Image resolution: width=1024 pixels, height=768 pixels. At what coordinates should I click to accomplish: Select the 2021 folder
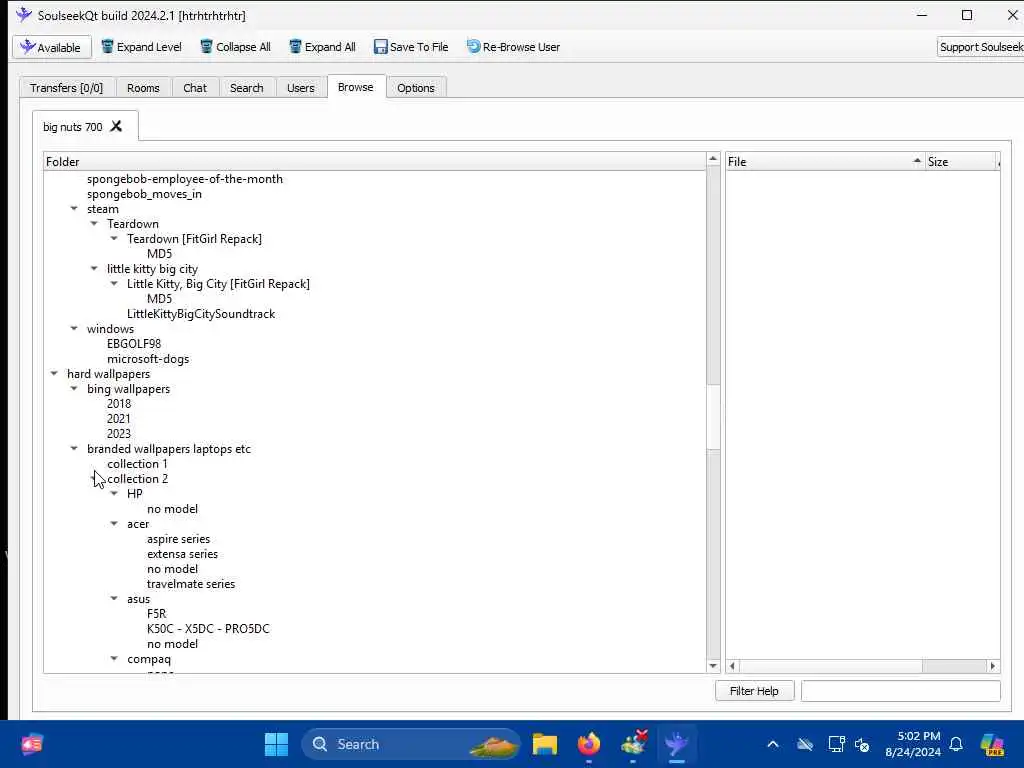click(x=119, y=419)
